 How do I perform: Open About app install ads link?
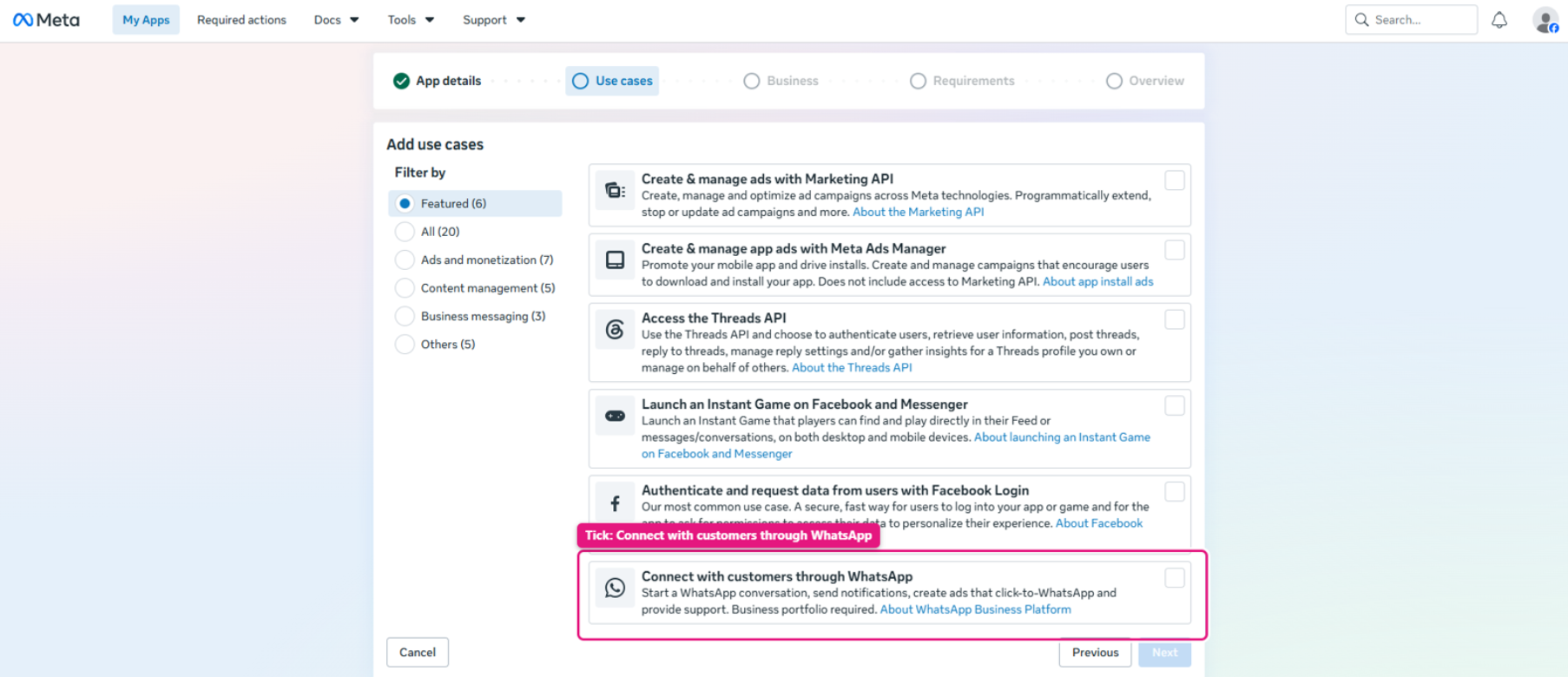pyautogui.click(x=1098, y=281)
